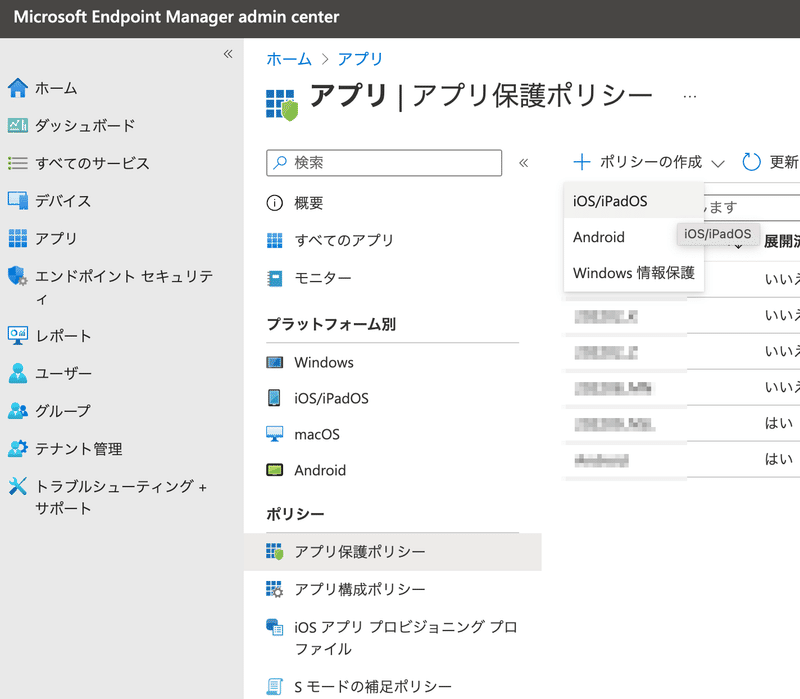Image resolution: width=800 pixels, height=699 pixels.
Task: Select macOS under プラットフォーム別
Action: (x=303, y=434)
